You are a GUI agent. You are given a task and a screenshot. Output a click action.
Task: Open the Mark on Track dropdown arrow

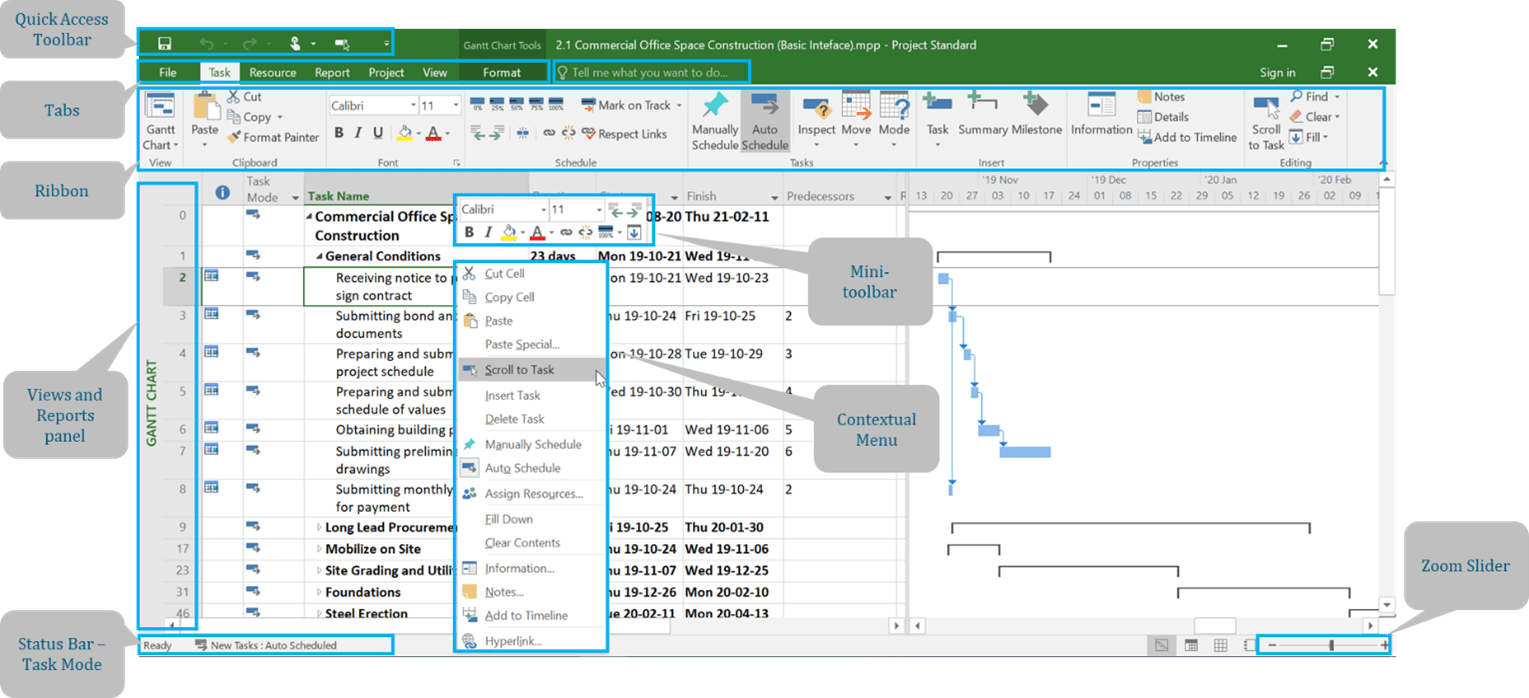tap(680, 105)
